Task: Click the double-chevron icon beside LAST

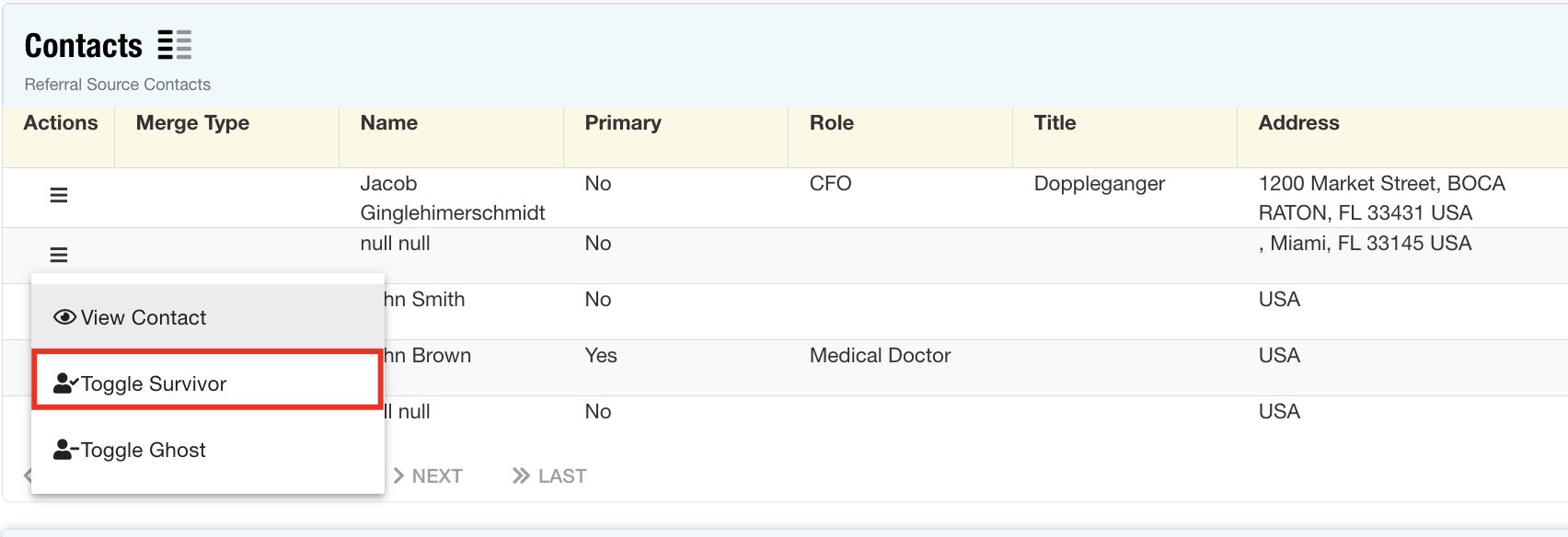Action: tap(522, 475)
